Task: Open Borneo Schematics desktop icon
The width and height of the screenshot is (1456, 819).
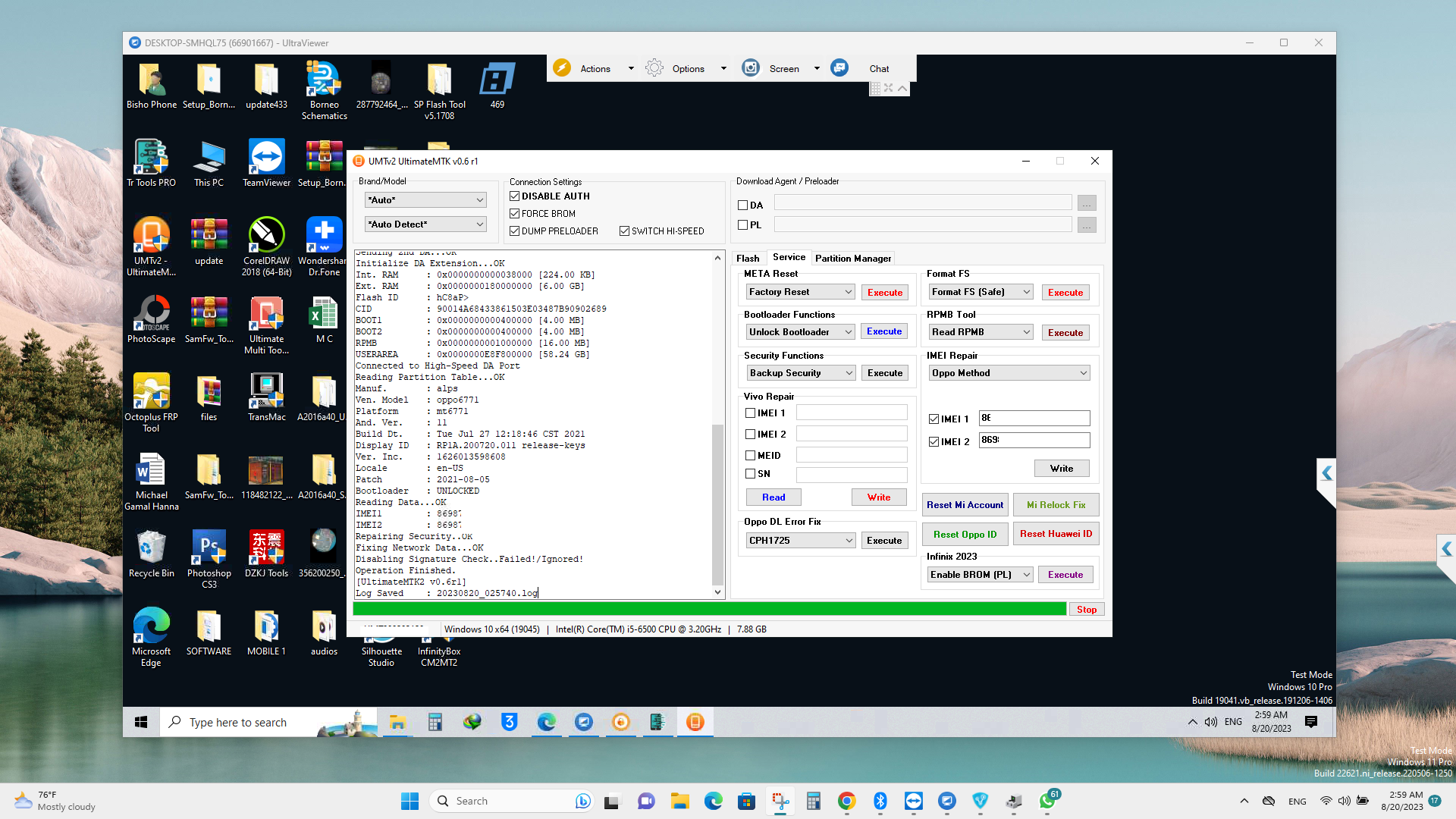Action: (324, 91)
